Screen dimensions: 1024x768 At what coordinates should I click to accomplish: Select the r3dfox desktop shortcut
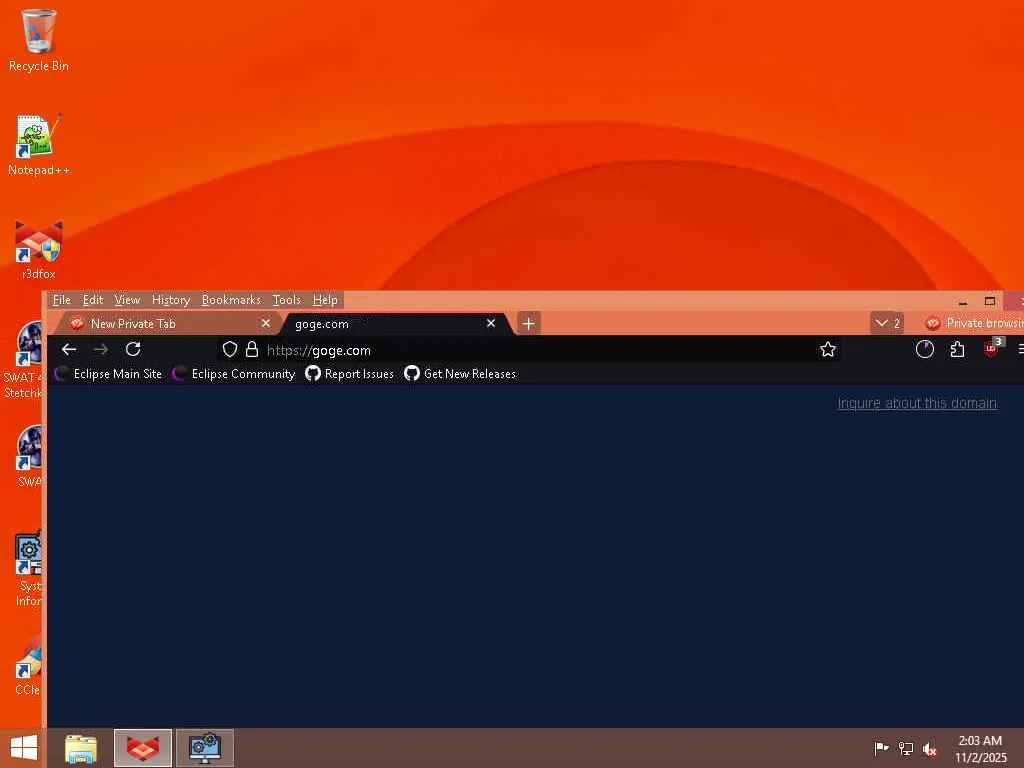coord(39,249)
